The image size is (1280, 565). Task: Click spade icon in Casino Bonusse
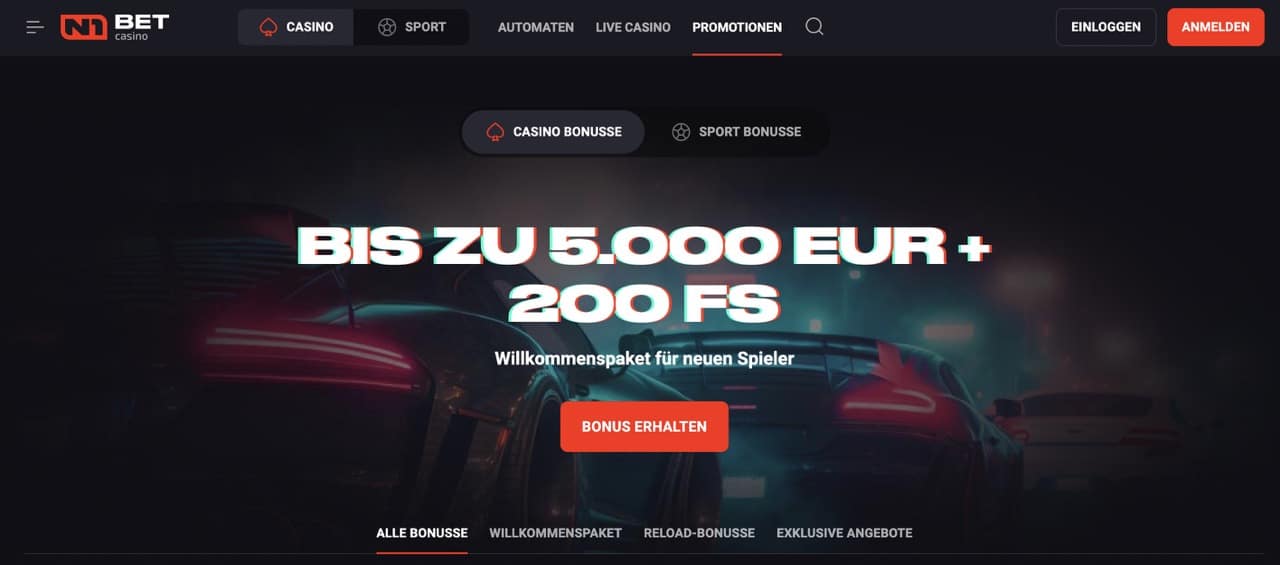[x=495, y=131]
